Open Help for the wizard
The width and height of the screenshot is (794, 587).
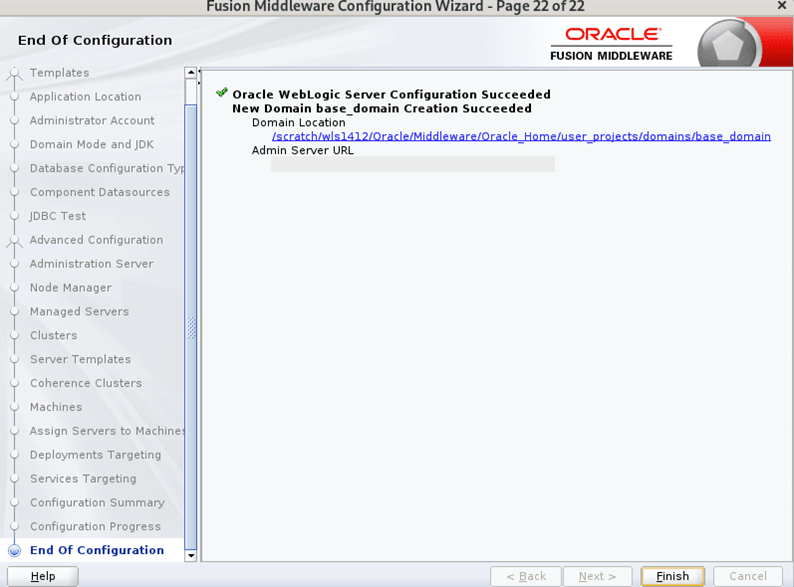coord(43,576)
